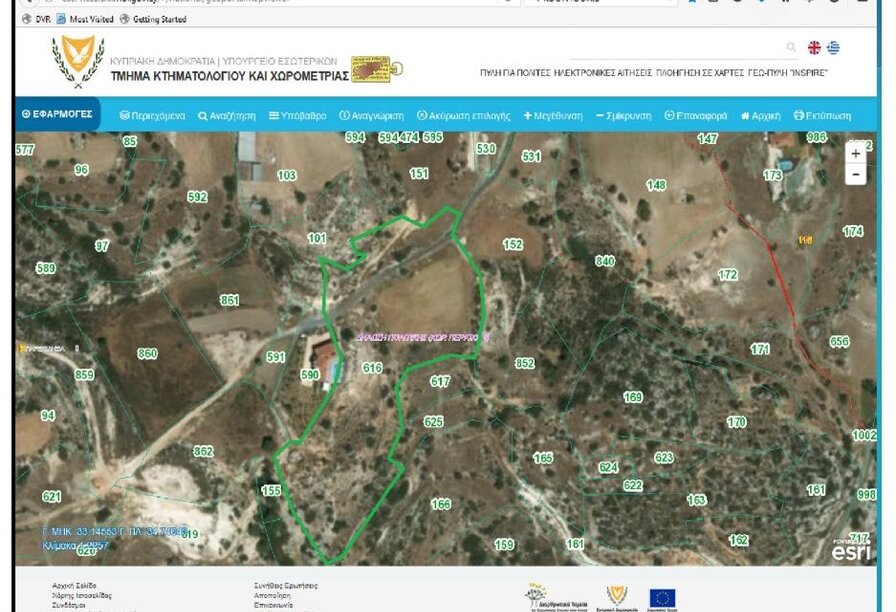Open the ΕΦΑΡΜΟΓΕΣ applications menu
896x612 pixels.
57,114
